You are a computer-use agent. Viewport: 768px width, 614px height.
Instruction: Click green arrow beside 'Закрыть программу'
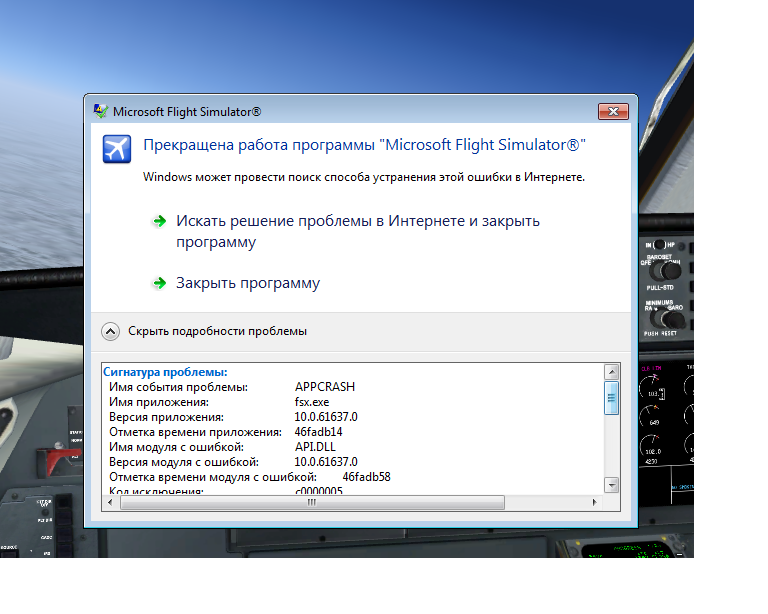point(159,283)
